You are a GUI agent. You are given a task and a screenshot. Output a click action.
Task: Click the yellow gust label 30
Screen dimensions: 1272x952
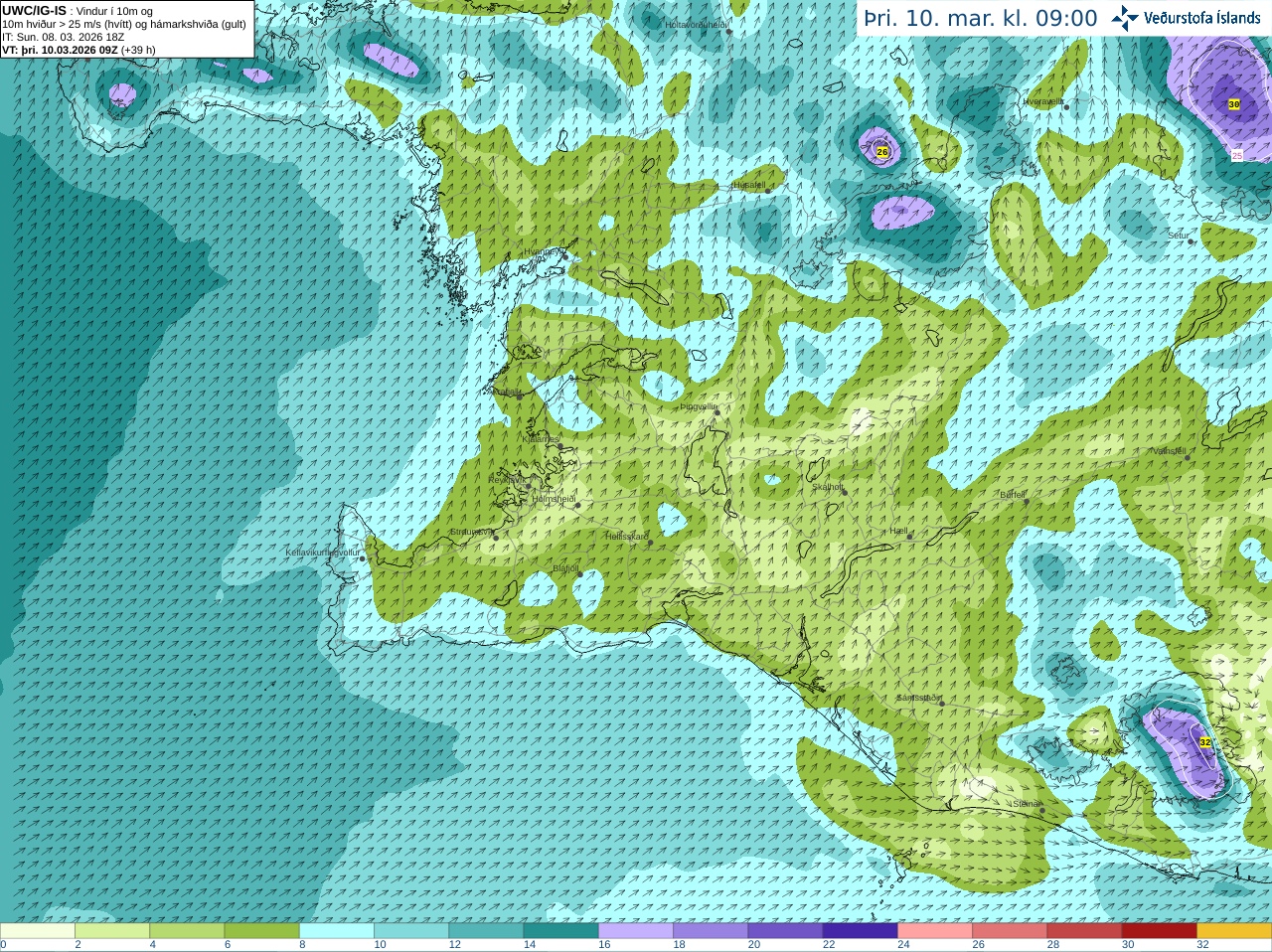point(1234,104)
